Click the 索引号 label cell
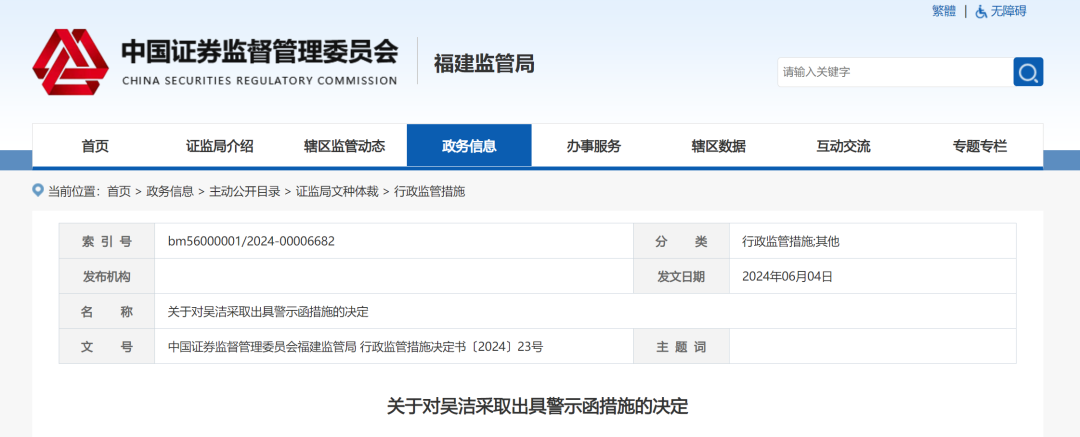The width and height of the screenshot is (1080, 437). pos(107,241)
